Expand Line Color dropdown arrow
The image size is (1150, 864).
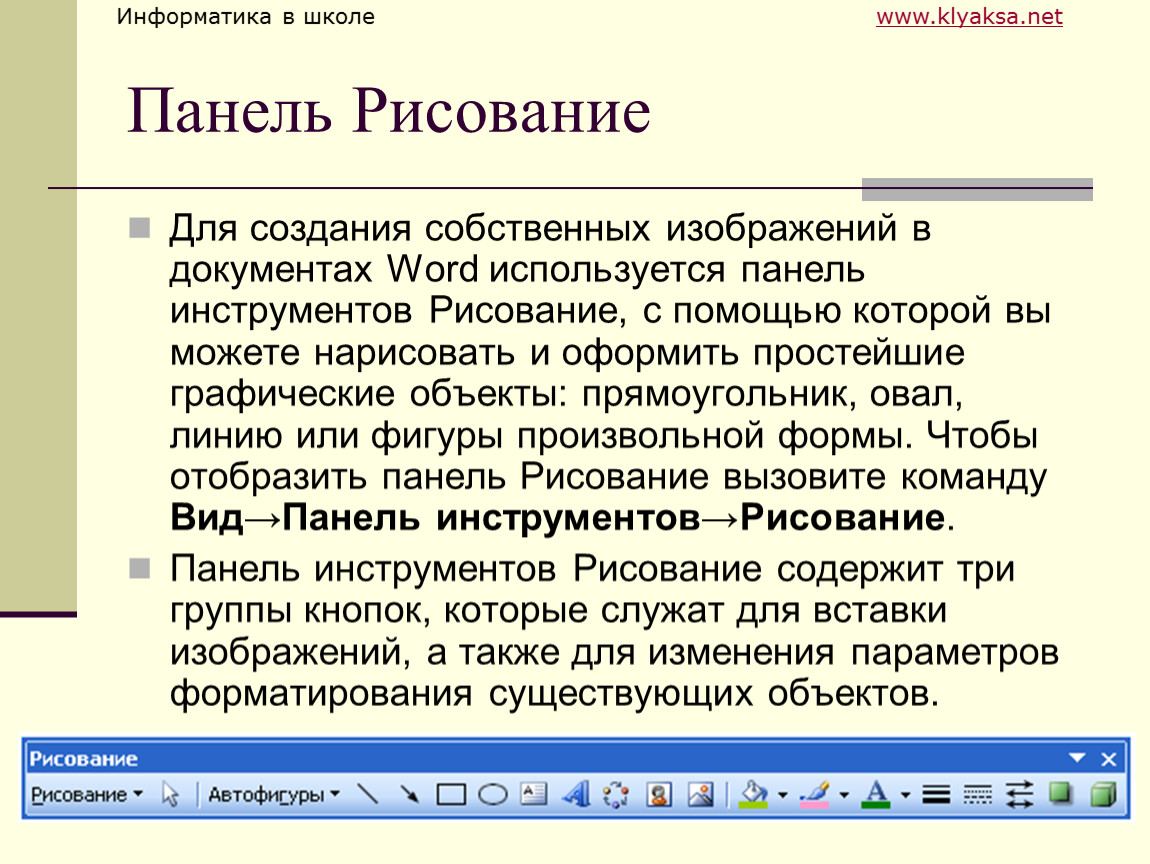844,794
